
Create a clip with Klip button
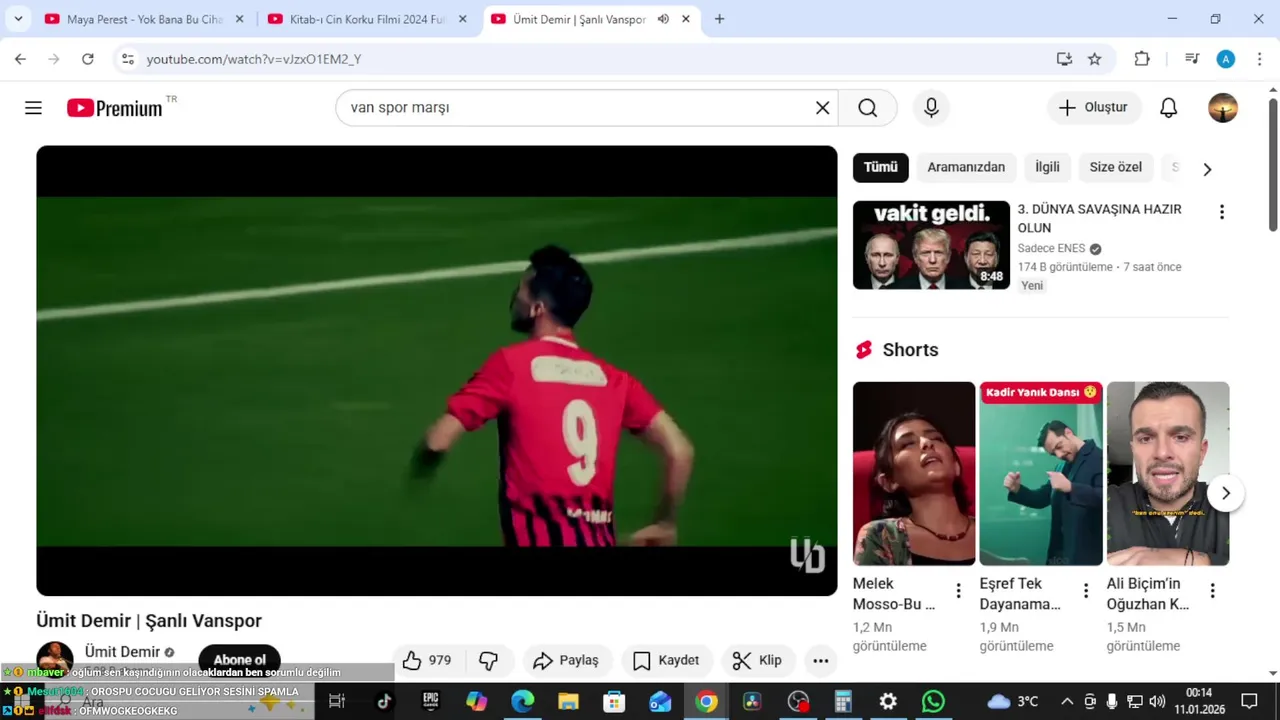[758, 660]
